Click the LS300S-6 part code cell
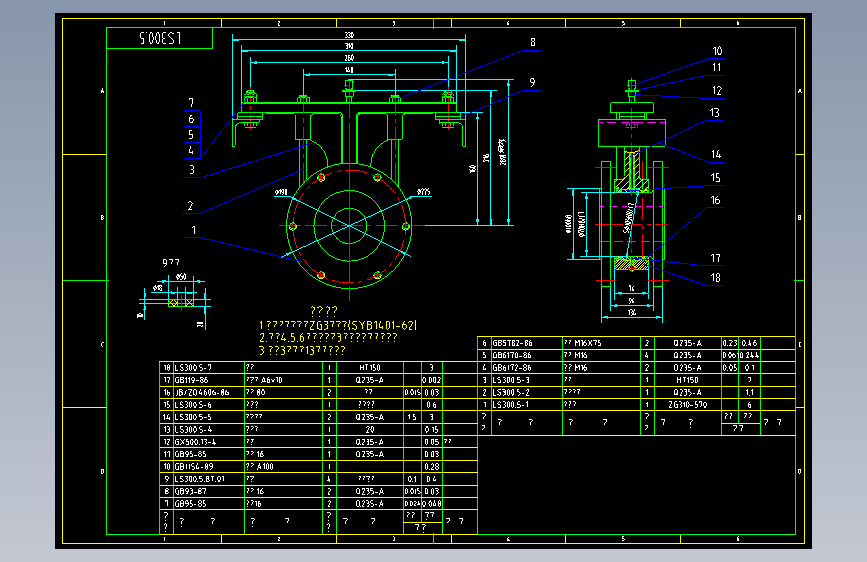 click(x=208, y=405)
